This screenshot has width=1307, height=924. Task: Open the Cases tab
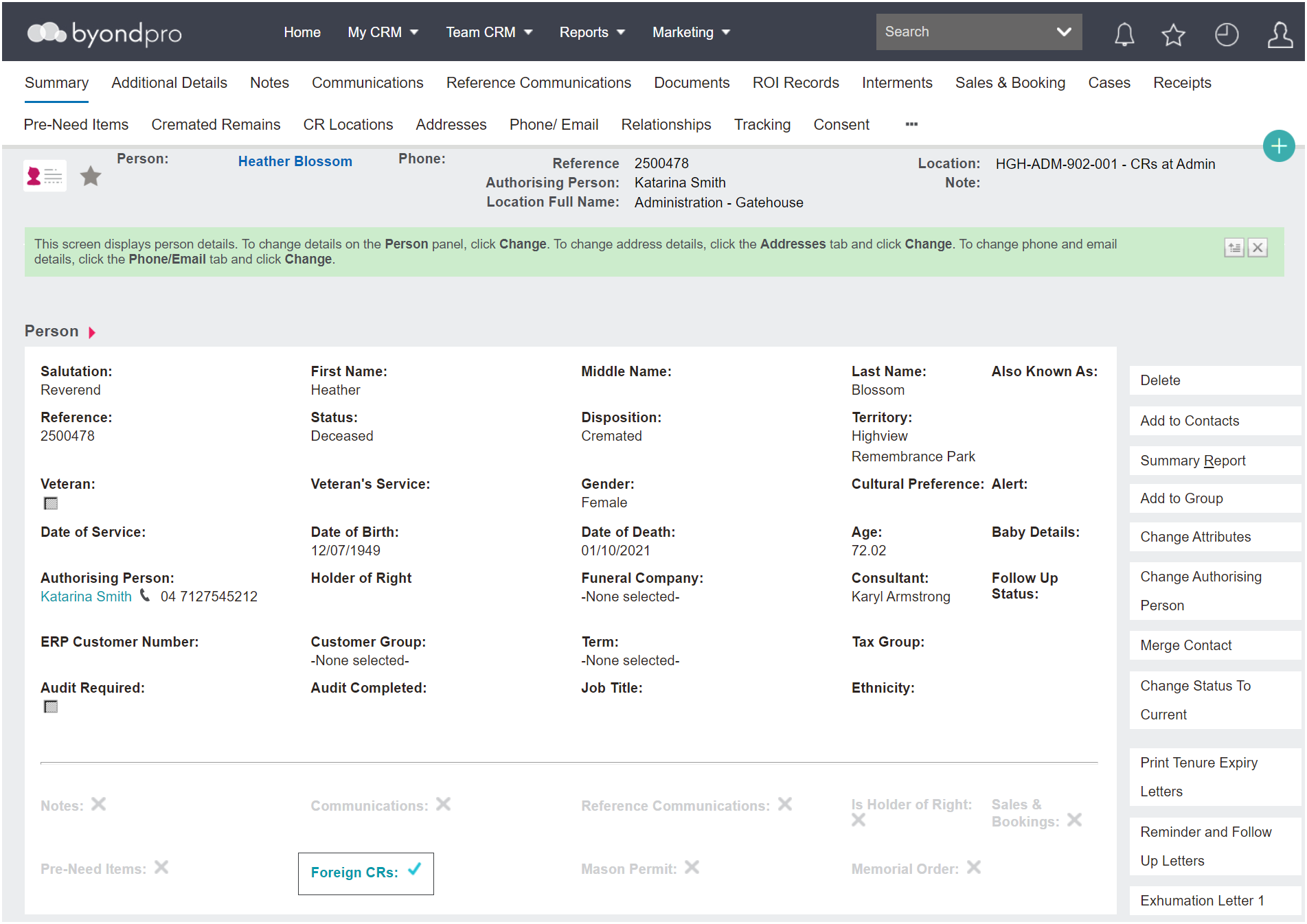pos(1109,82)
